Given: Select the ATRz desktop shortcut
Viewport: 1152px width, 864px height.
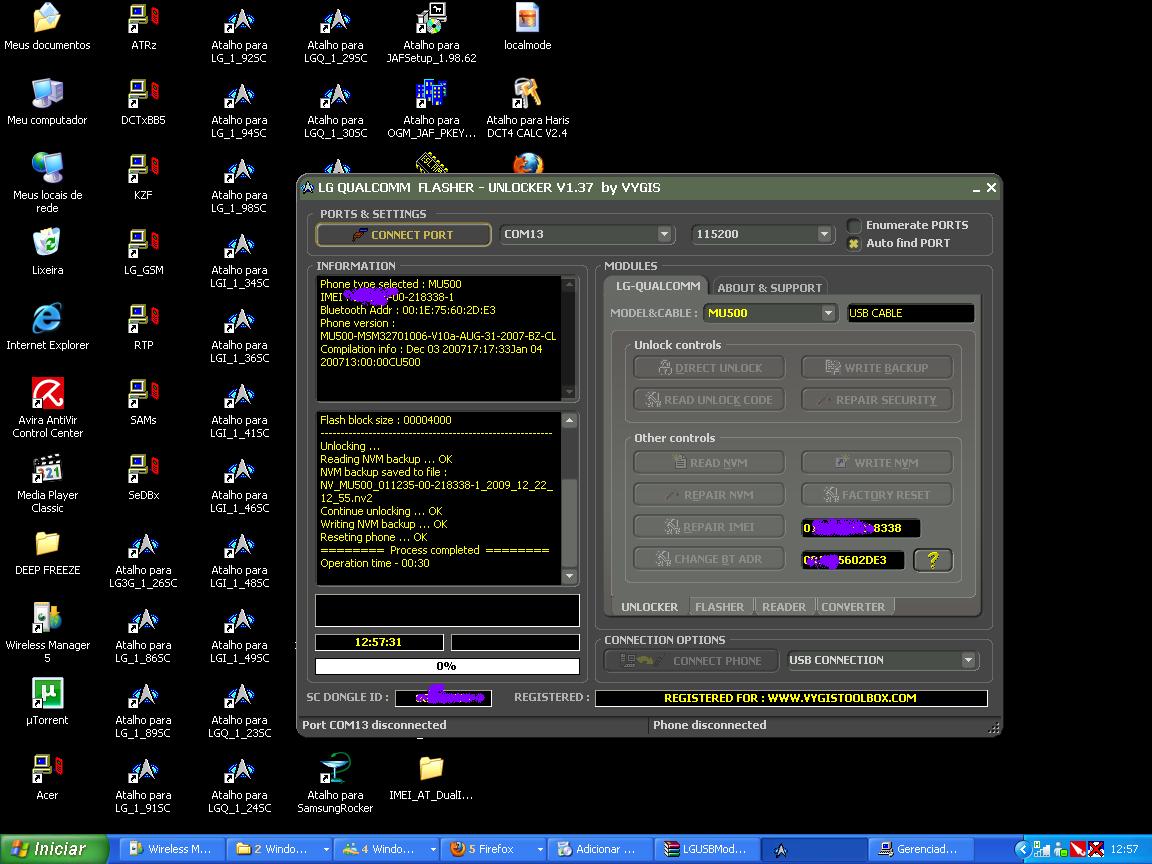Looking at the screenshot, I should tap(143, 26).
